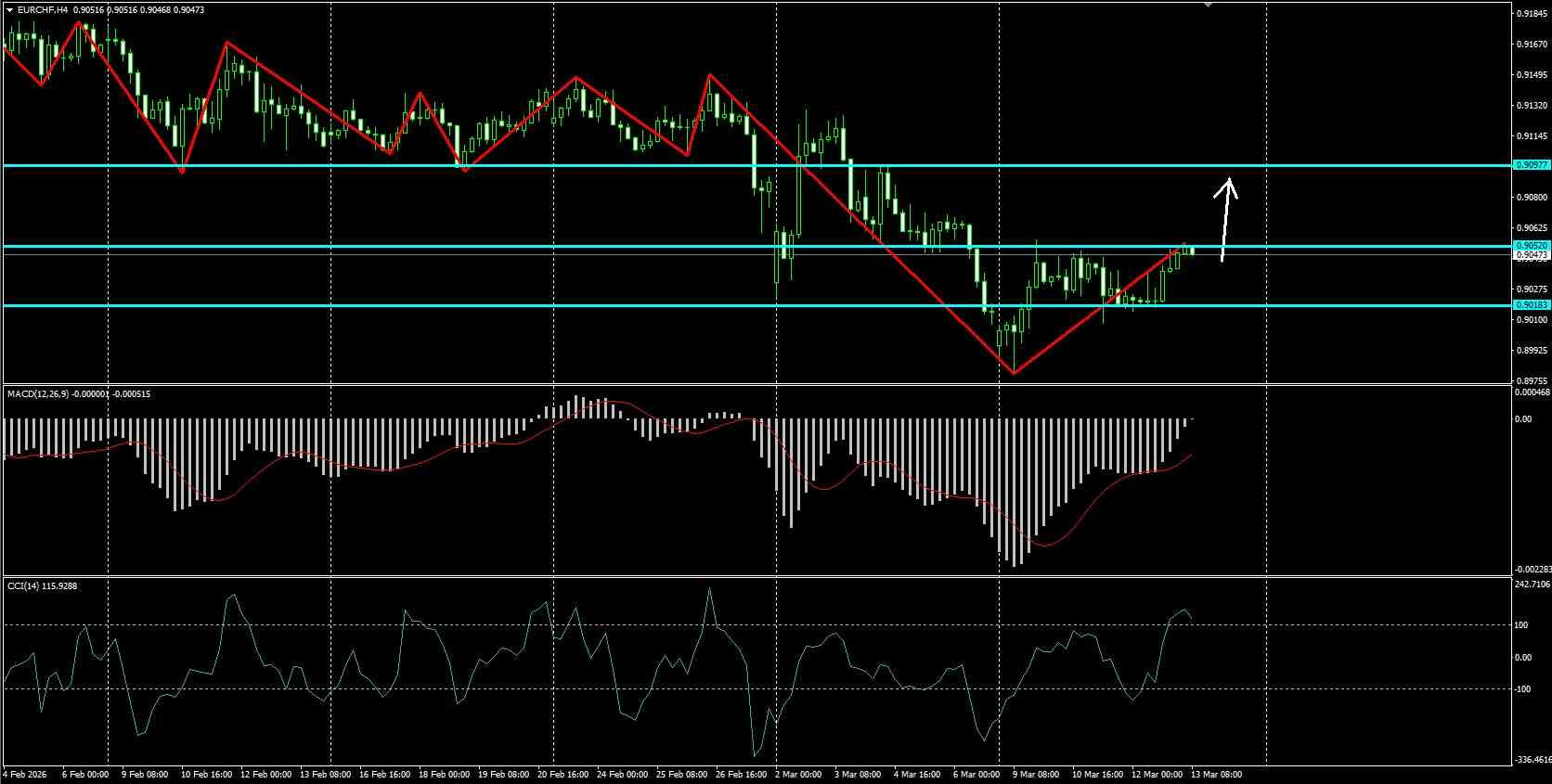The image size is (1552, 784).
Task: Select the white upward arrow drawing
Action: pyautogui.click(x=1226, y=220)
